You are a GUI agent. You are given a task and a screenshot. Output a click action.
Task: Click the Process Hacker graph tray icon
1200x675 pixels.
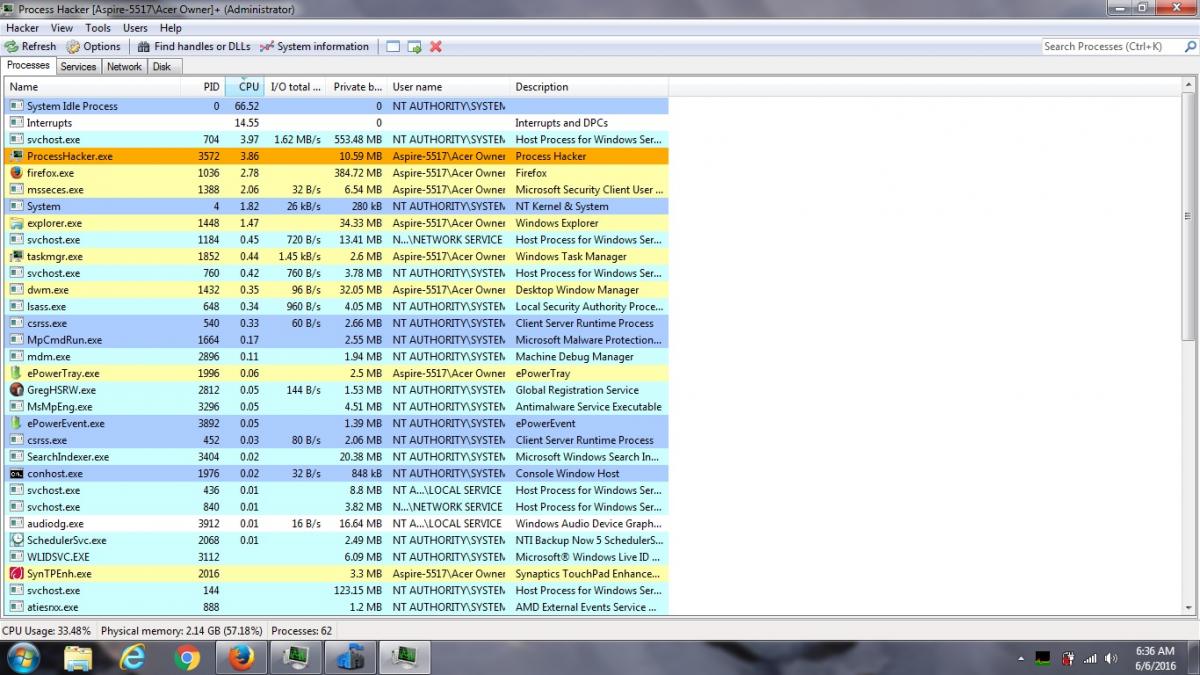point(1043,659)
